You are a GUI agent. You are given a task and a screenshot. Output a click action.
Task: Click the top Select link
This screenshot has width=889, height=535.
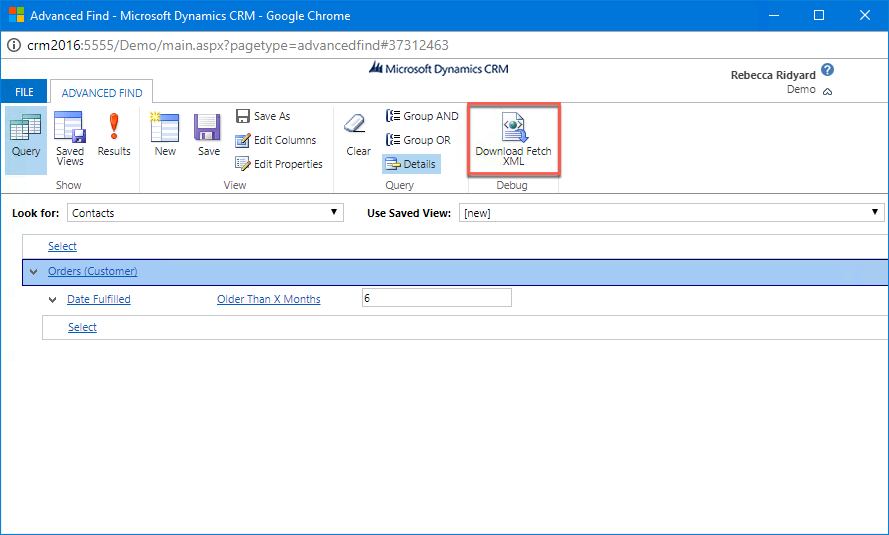pos(62,246)
